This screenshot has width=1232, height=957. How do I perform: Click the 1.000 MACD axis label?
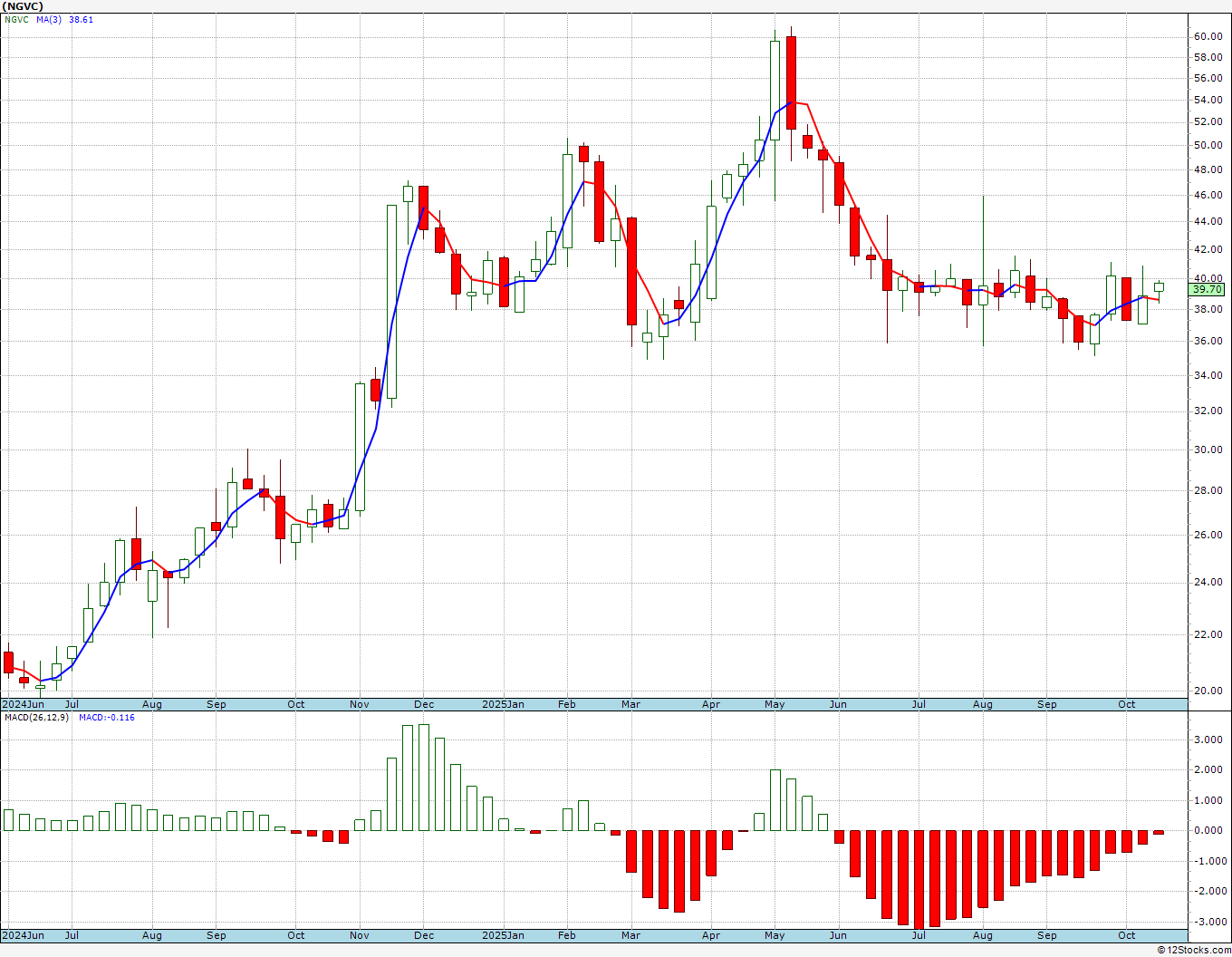[1208, 800]
